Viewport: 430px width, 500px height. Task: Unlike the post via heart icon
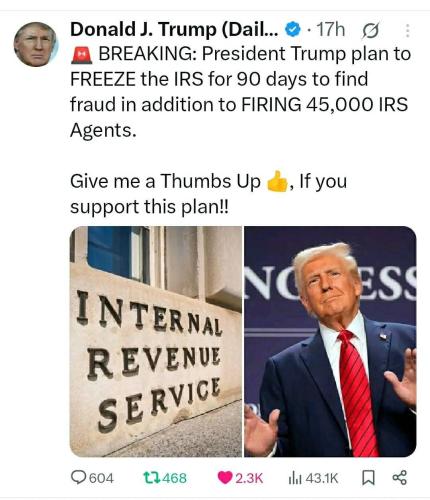[x=225, y=478]
